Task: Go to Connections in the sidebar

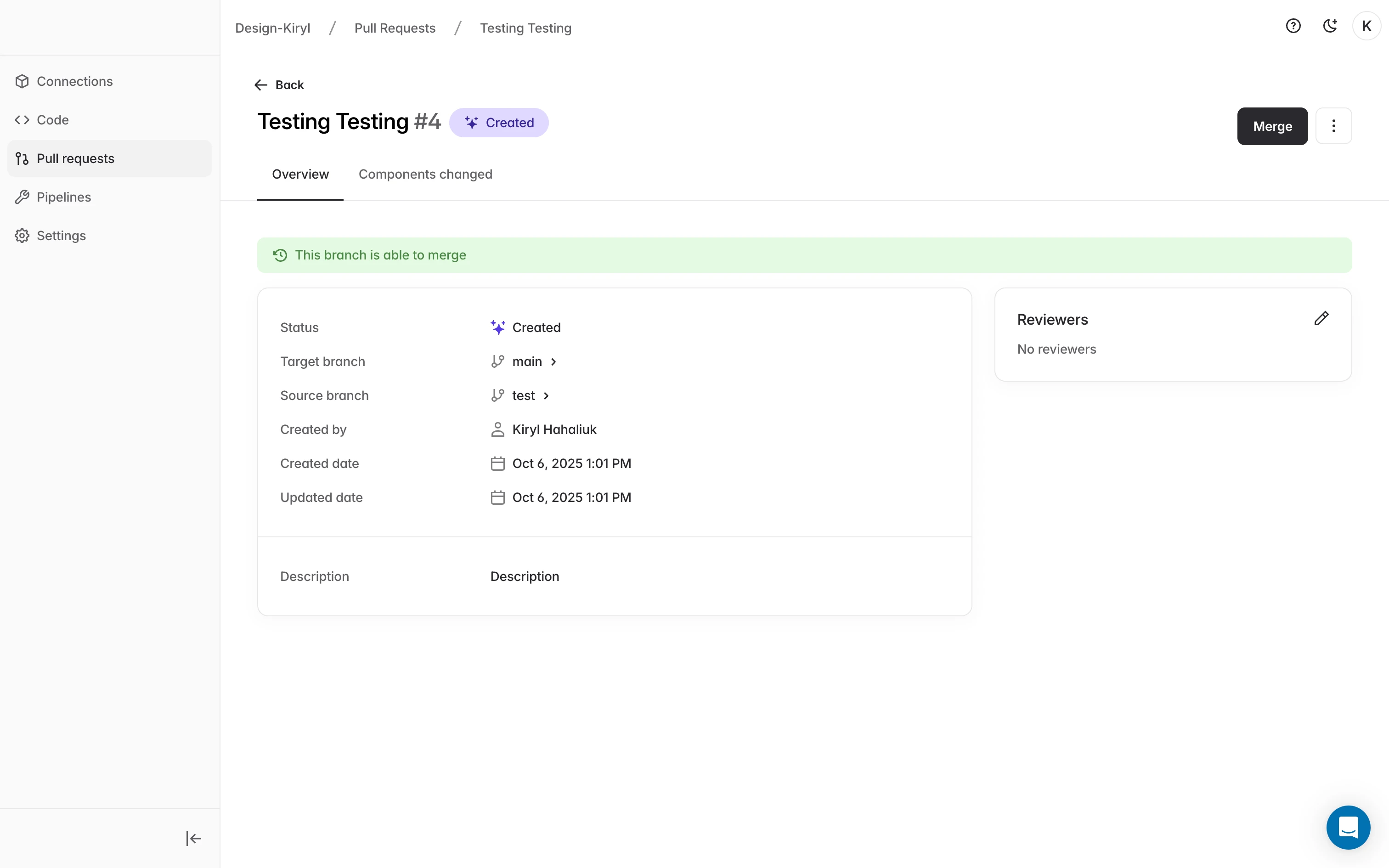Action: (x=74, y=82)
